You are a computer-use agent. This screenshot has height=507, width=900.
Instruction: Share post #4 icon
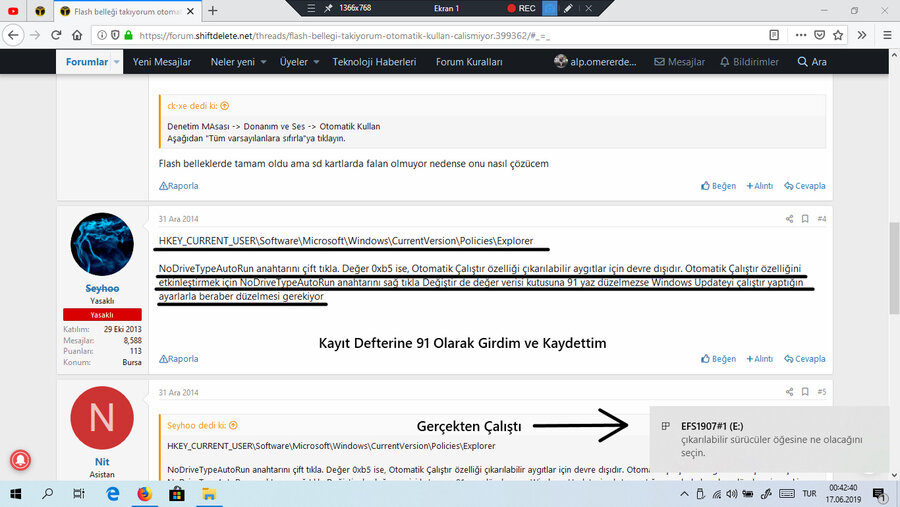click(789, 219)
